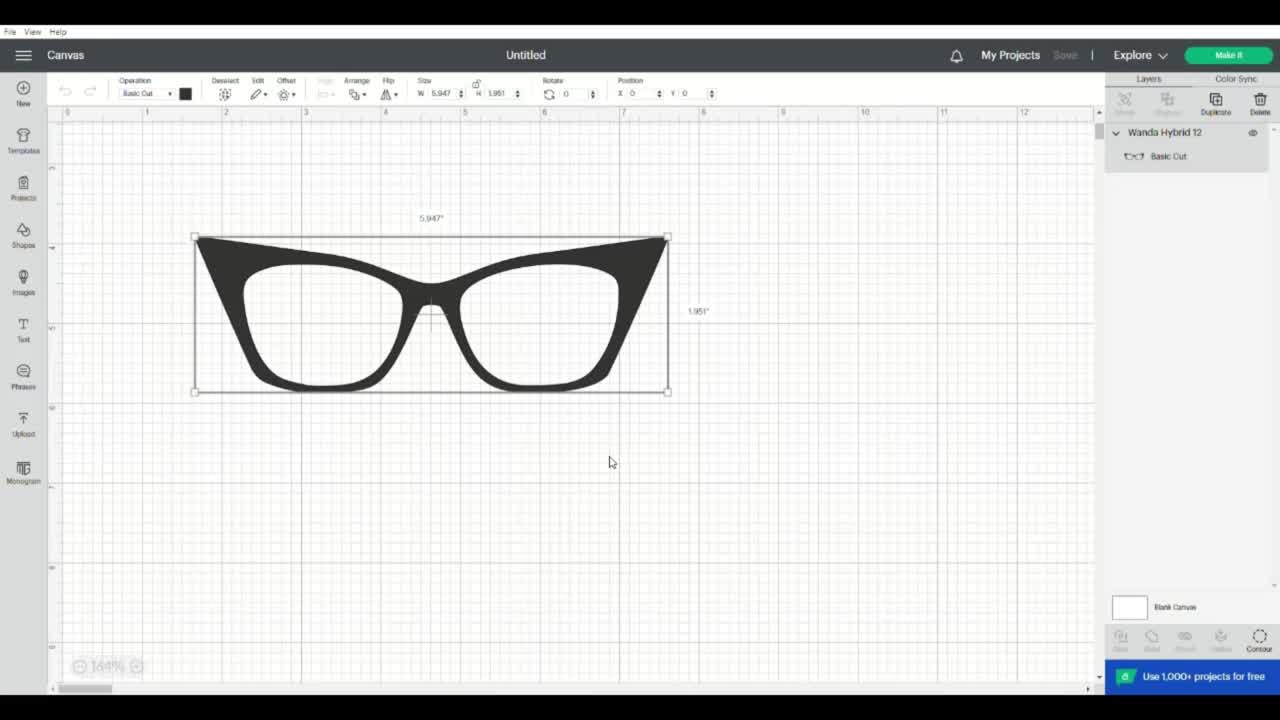
Task: Open My Projects
Action: pos(1010,56)
